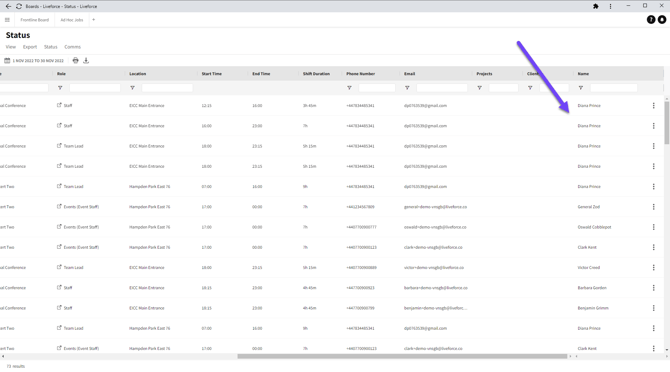Select the oswald-demo email cell
The height and width of the screenshot is (372, 670).
(x=435, y=227)
